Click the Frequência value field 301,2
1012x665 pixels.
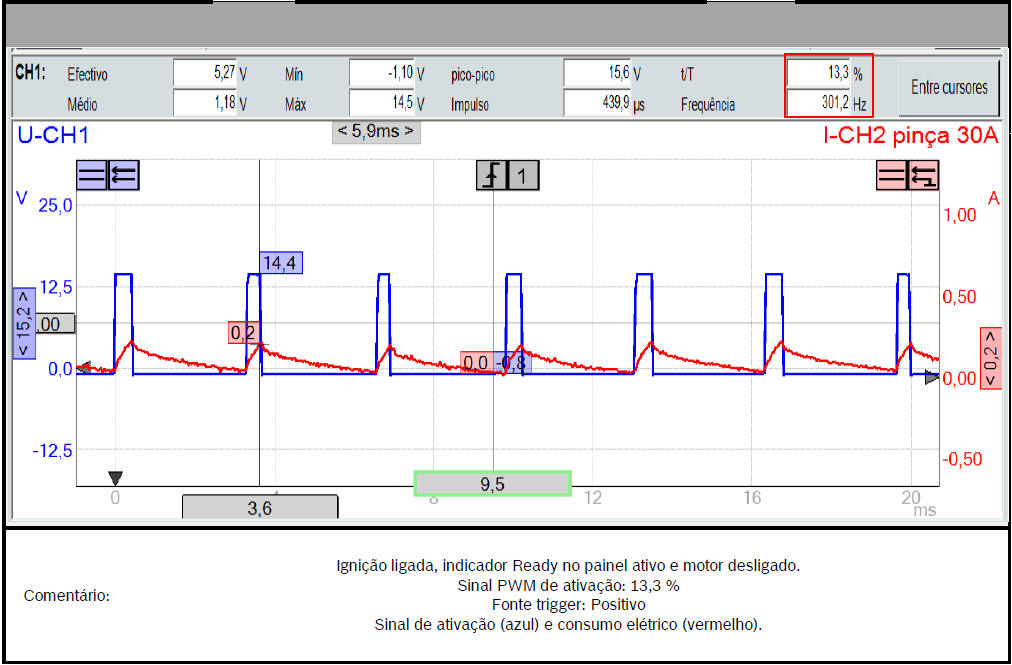click(x=817, y=103)
